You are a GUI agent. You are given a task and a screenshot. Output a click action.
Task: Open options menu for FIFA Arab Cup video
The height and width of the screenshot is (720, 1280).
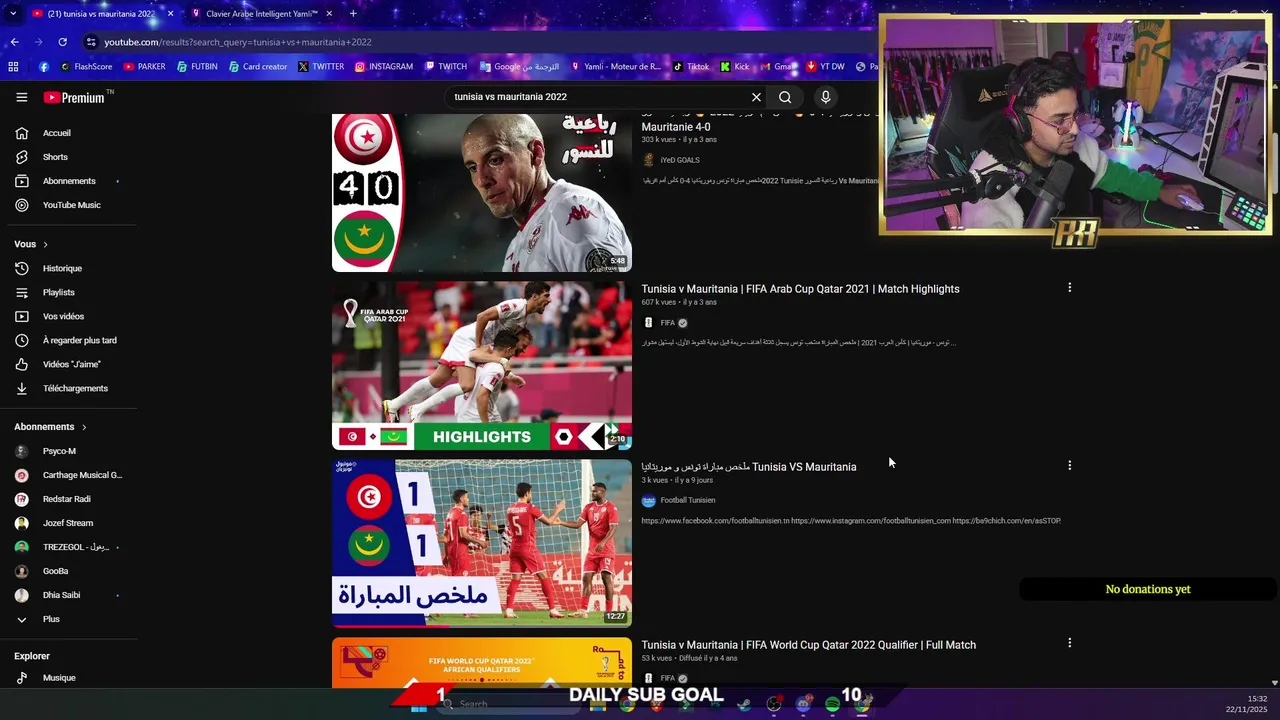(x=1069, y=288)
